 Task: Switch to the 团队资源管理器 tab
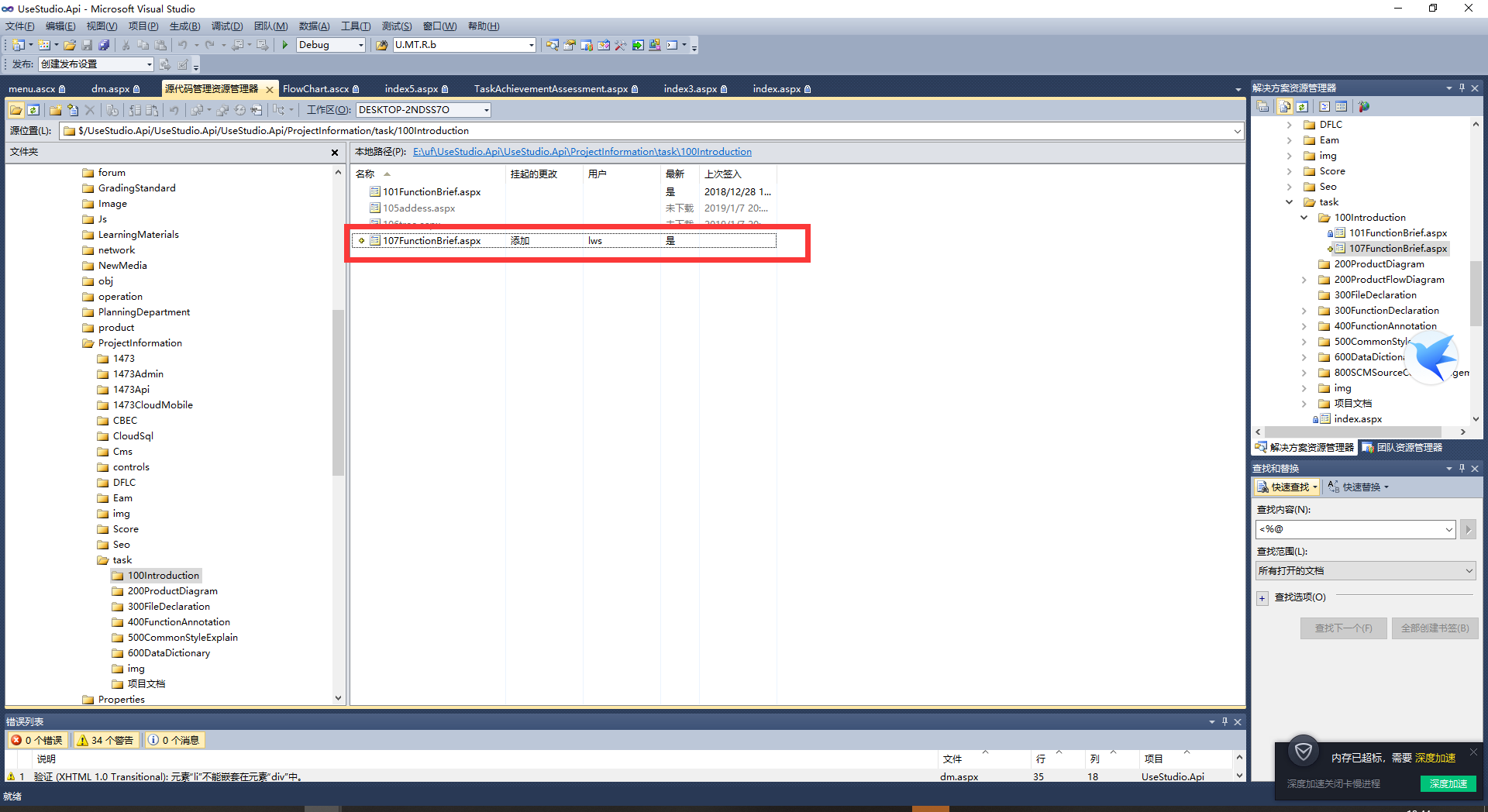tap(1403, 448)
